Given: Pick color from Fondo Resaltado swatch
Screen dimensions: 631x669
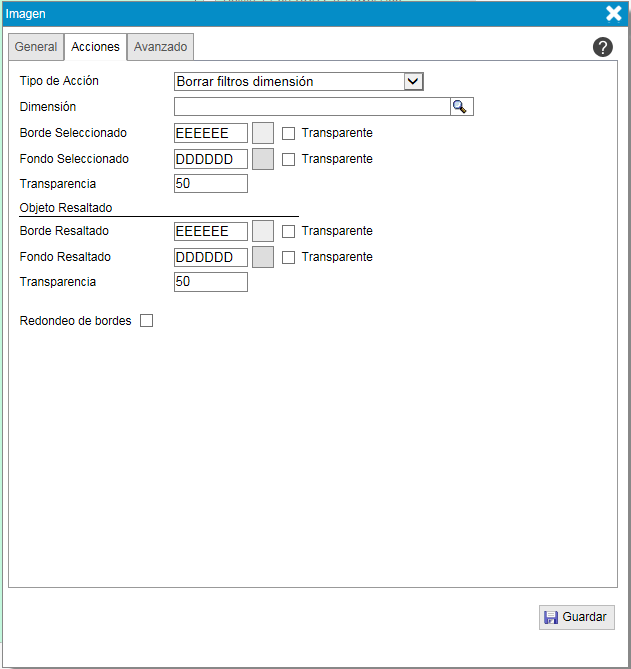Looking at the screenshot, I should 263,257.
